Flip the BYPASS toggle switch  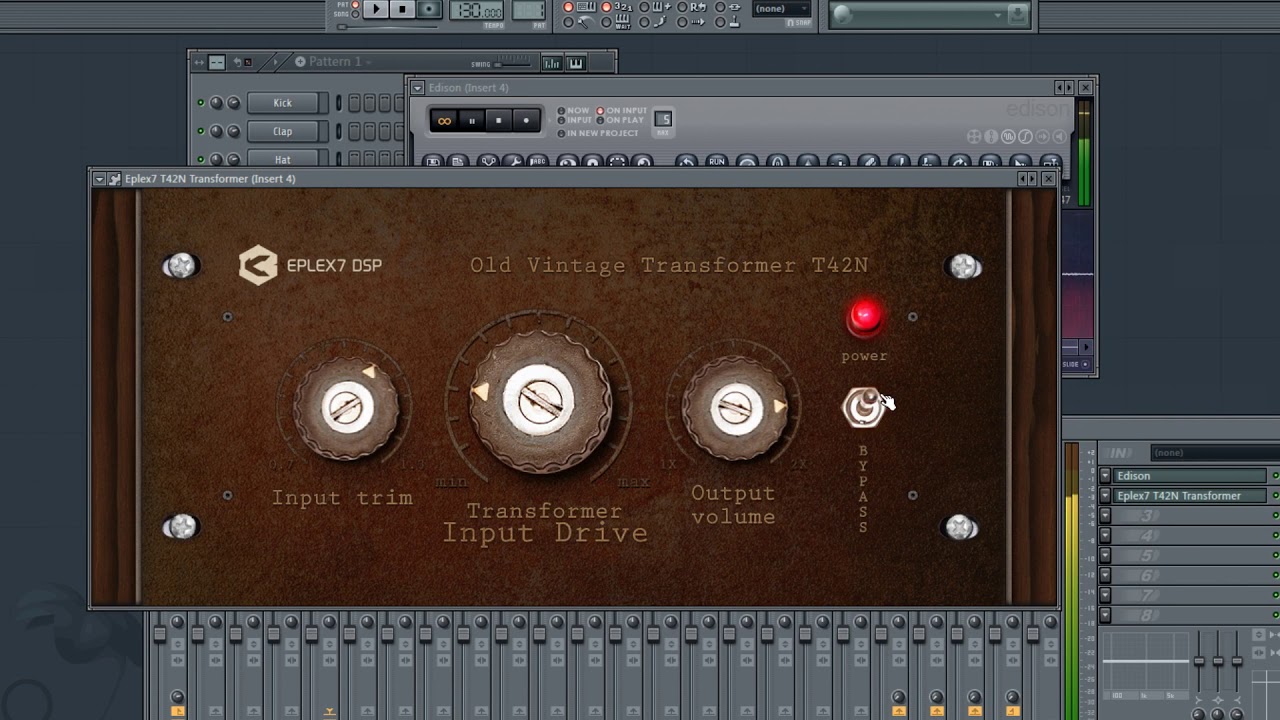[863, 407]
